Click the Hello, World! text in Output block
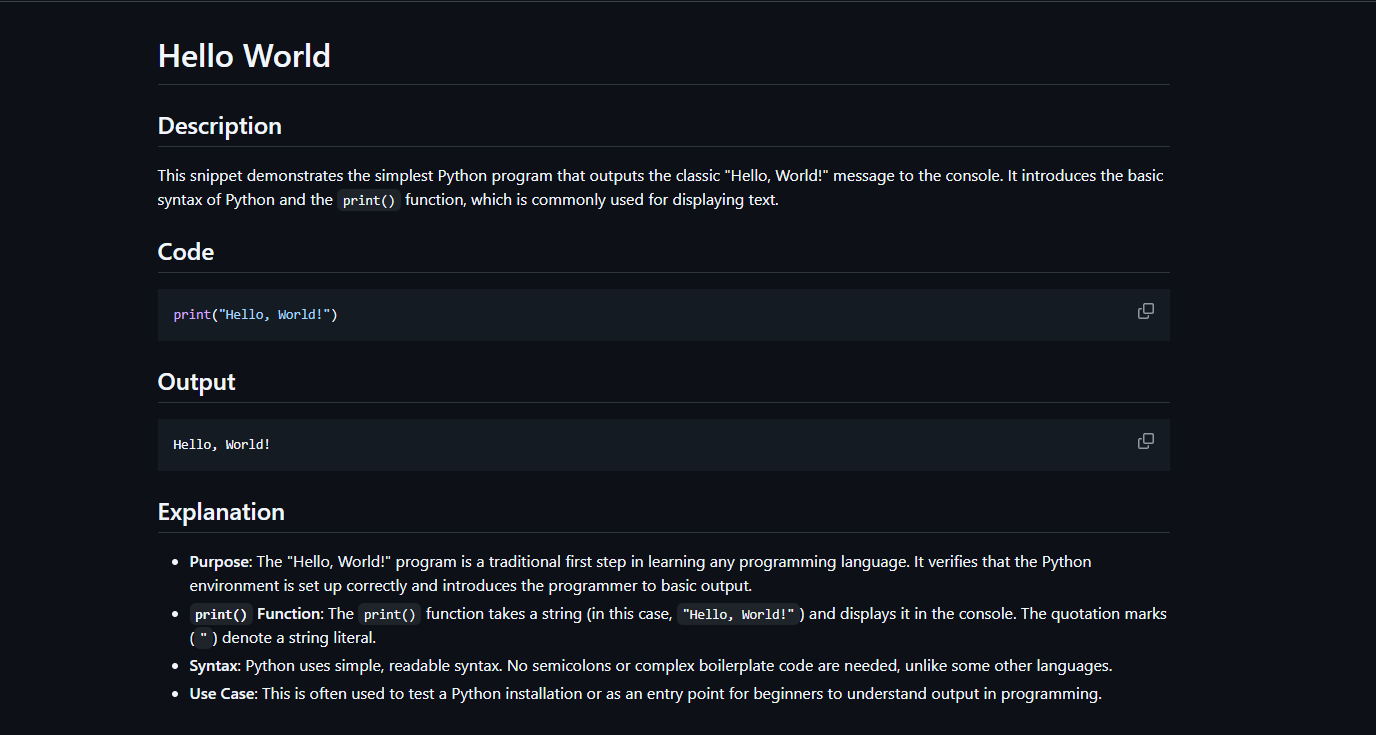This screenshot has height=735, width=1376. click(x=222, y=445)
